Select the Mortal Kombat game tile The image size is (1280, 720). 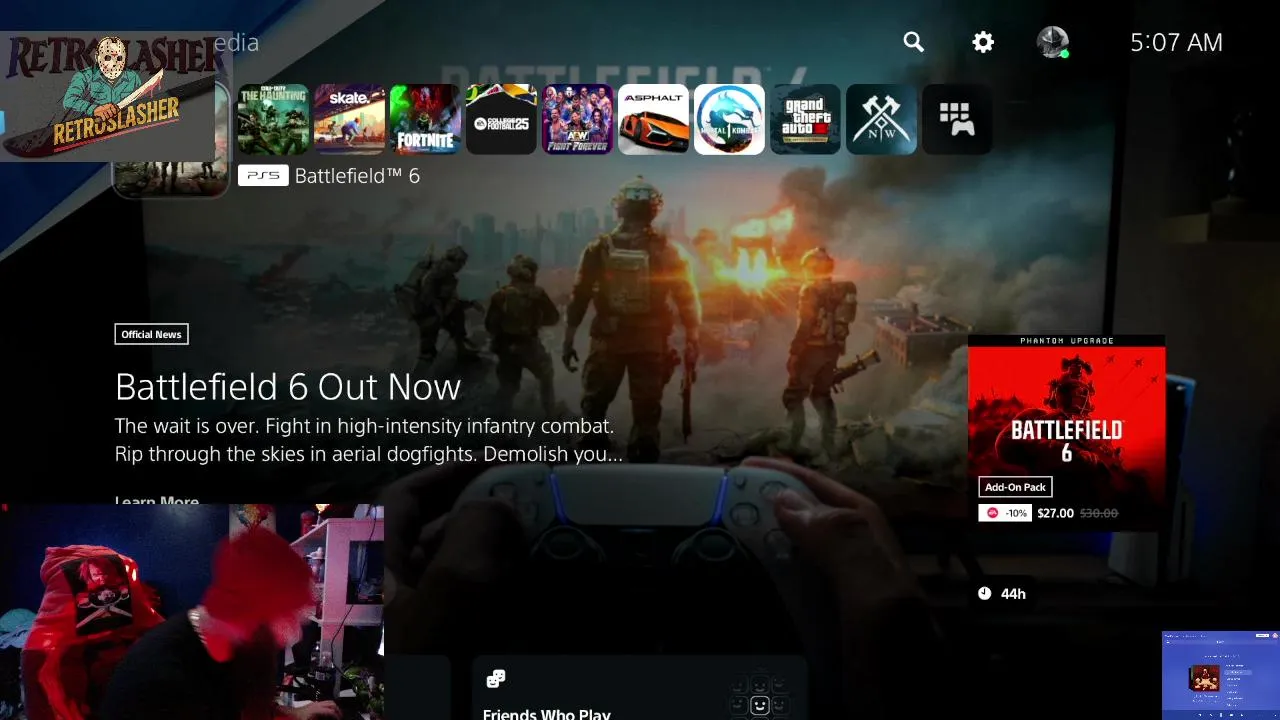729,119
